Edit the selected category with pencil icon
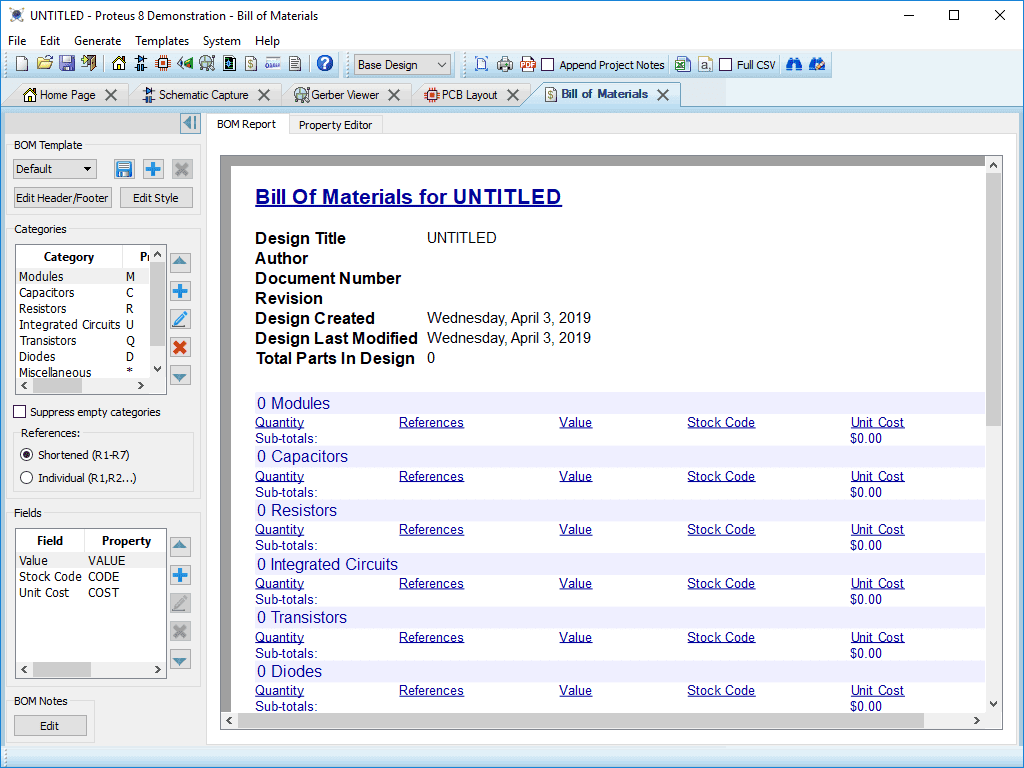 pyautogui.click(x=180, y=319)
